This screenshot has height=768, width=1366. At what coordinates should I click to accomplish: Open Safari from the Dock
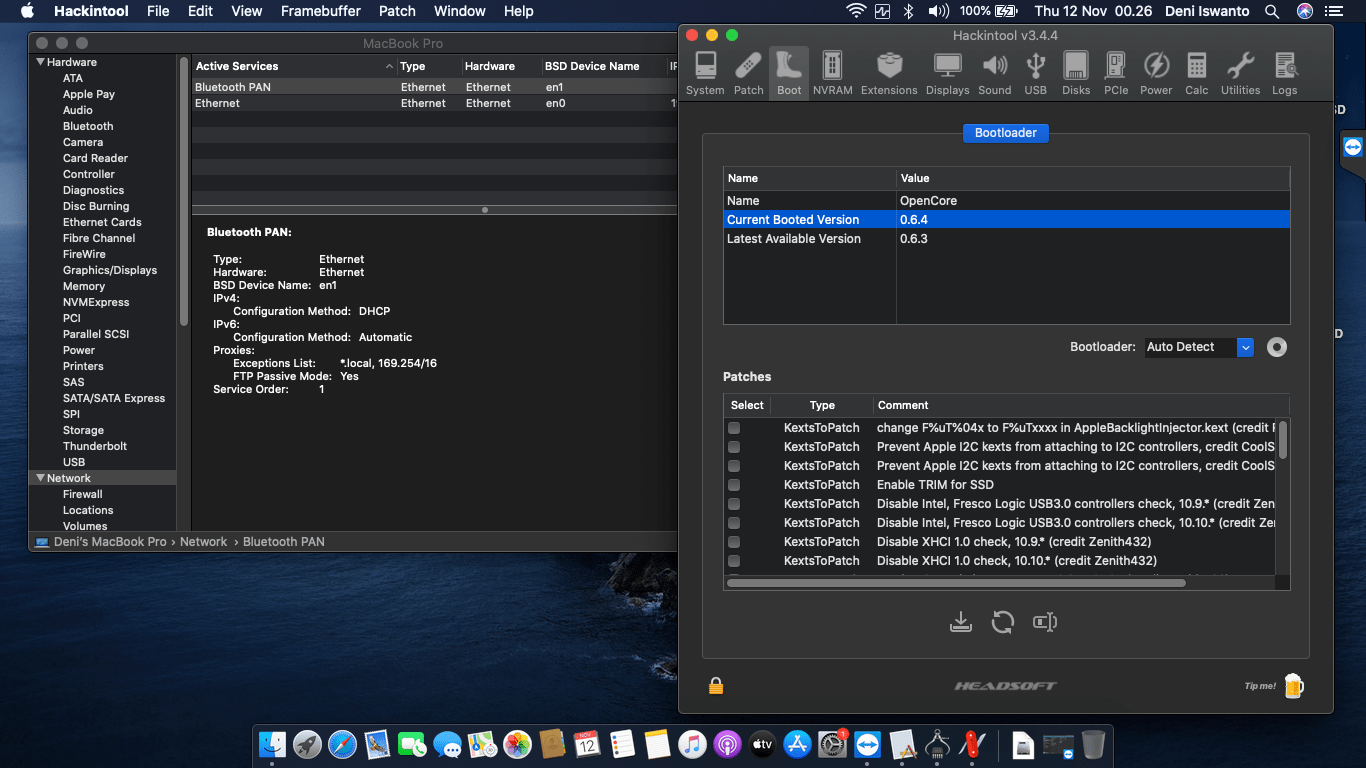coord(343,744)
